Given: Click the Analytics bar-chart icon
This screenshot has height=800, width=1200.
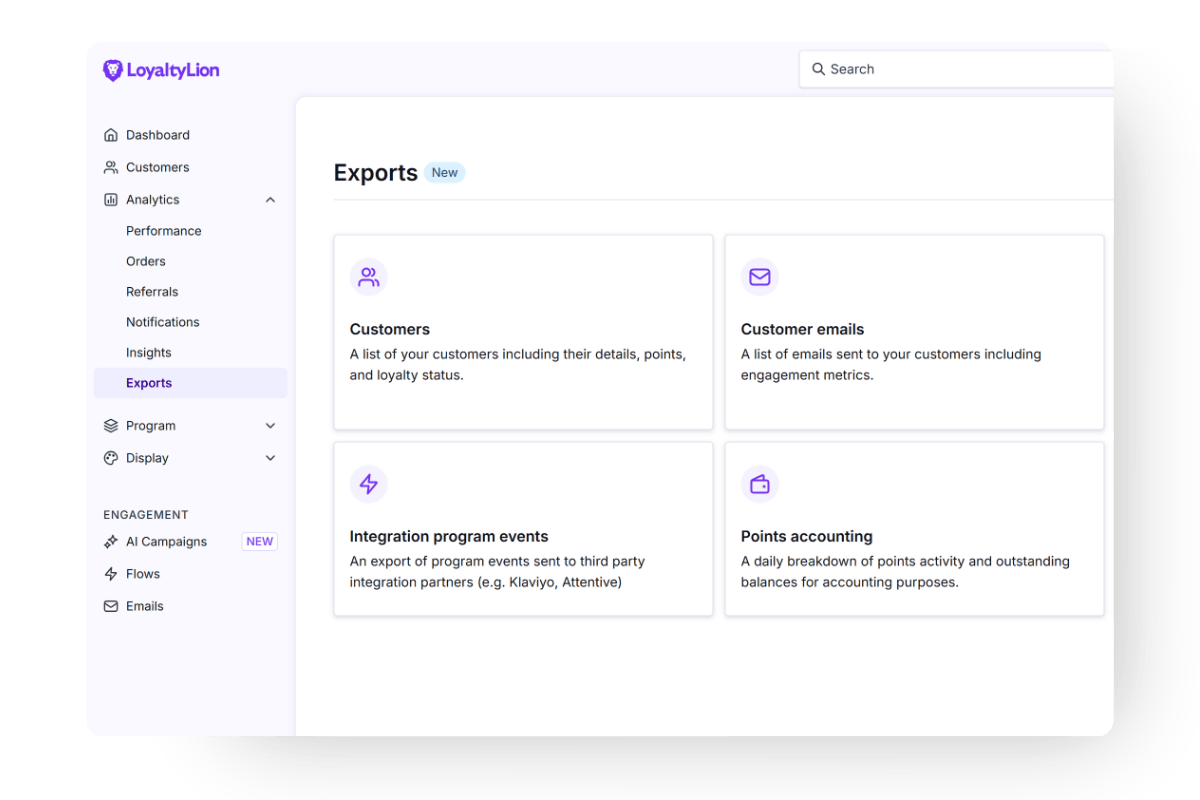Looking at the screenshot, I should (110, 199).
